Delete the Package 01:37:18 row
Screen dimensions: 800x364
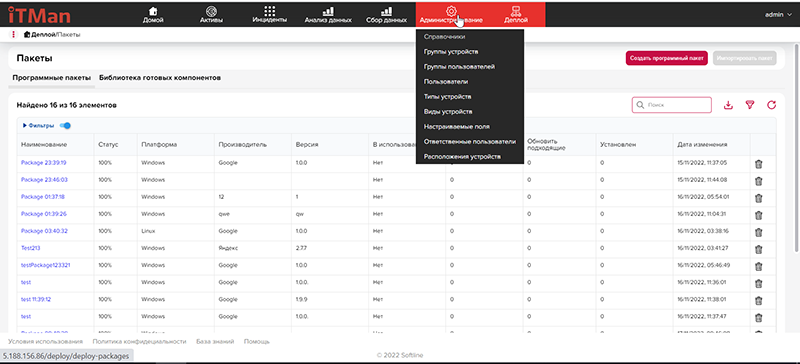(x=758, y=199)
